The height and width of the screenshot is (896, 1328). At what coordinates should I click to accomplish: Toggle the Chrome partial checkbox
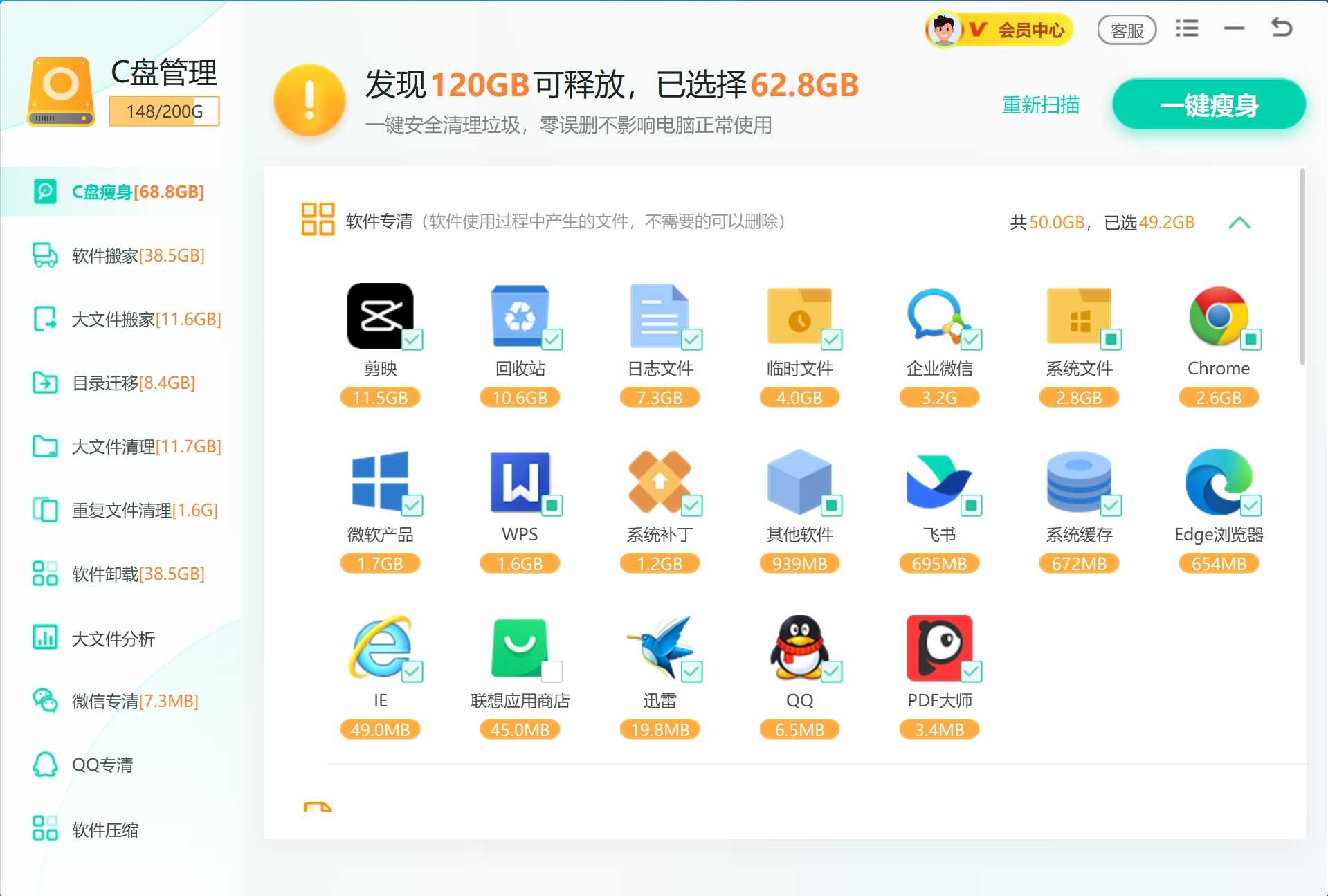tap(1251, 340)
